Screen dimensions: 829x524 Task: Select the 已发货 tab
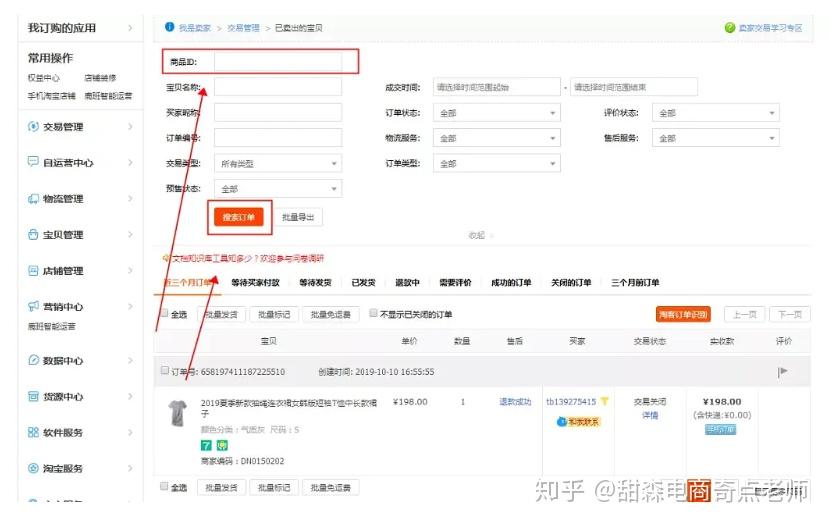[363, 282]
